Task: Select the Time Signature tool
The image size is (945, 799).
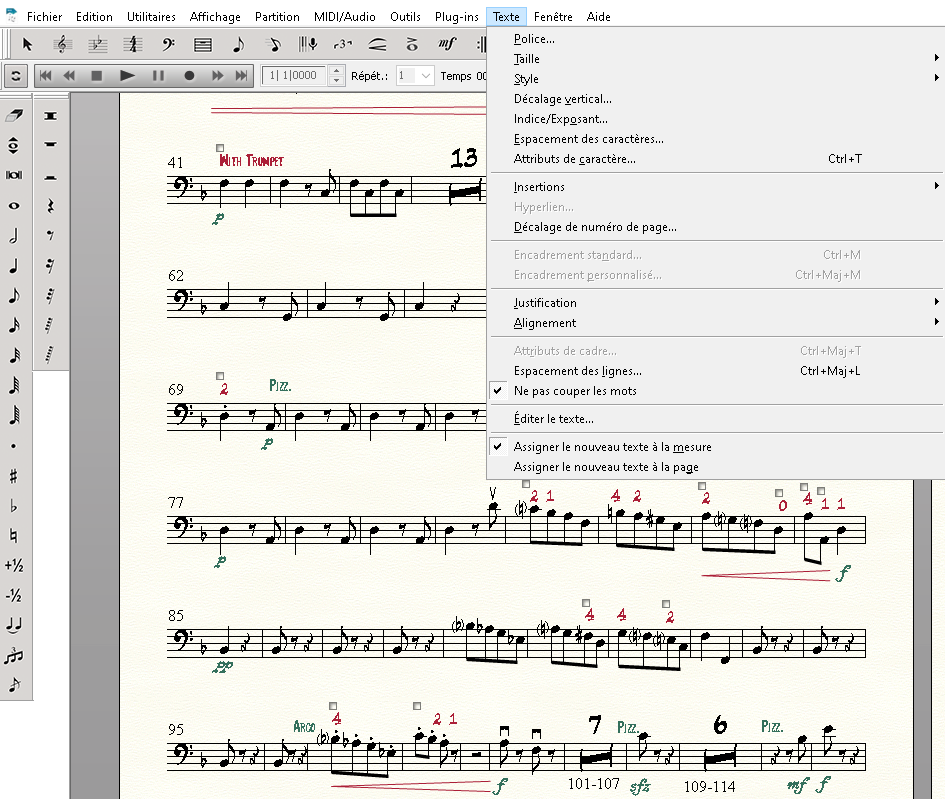Action: [x=132, y=44]
